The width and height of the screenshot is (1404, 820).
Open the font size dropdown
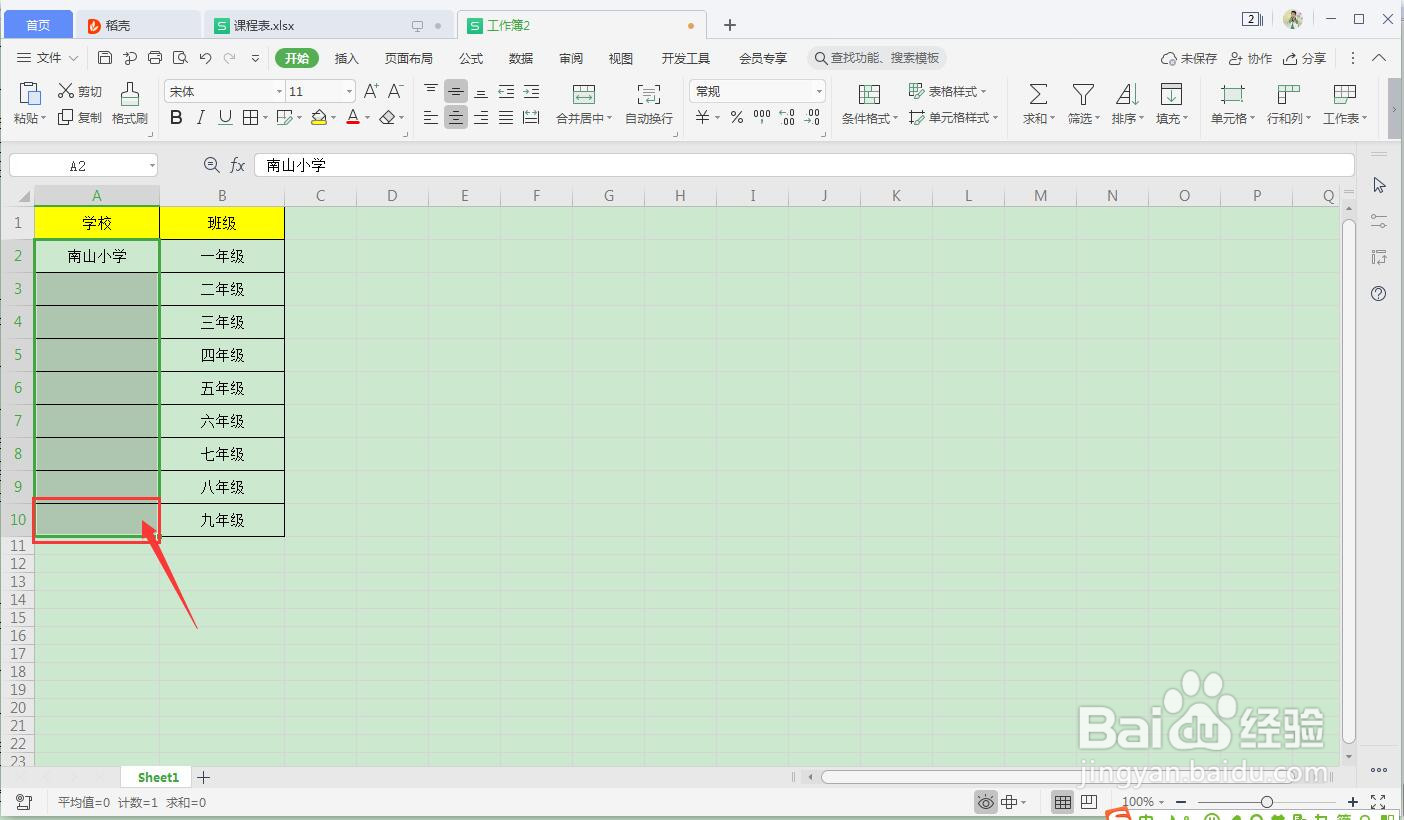[x=347, y=91]
